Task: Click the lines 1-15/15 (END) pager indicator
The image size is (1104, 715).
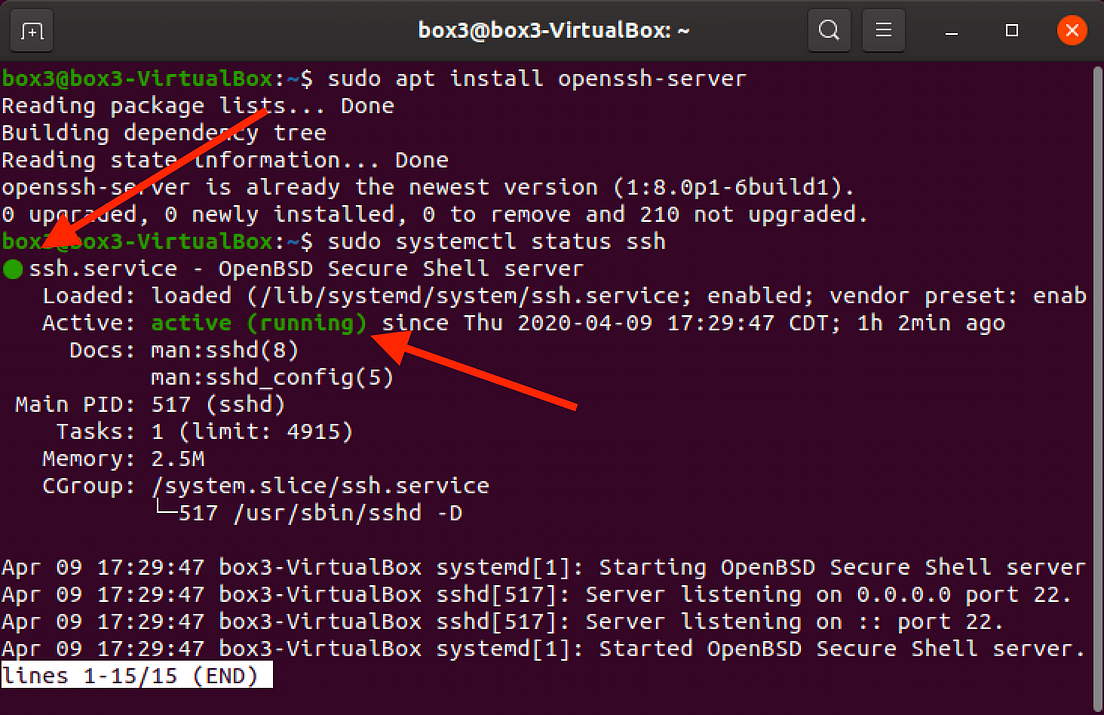Action: pyautogui.click(x=137, y=675)
